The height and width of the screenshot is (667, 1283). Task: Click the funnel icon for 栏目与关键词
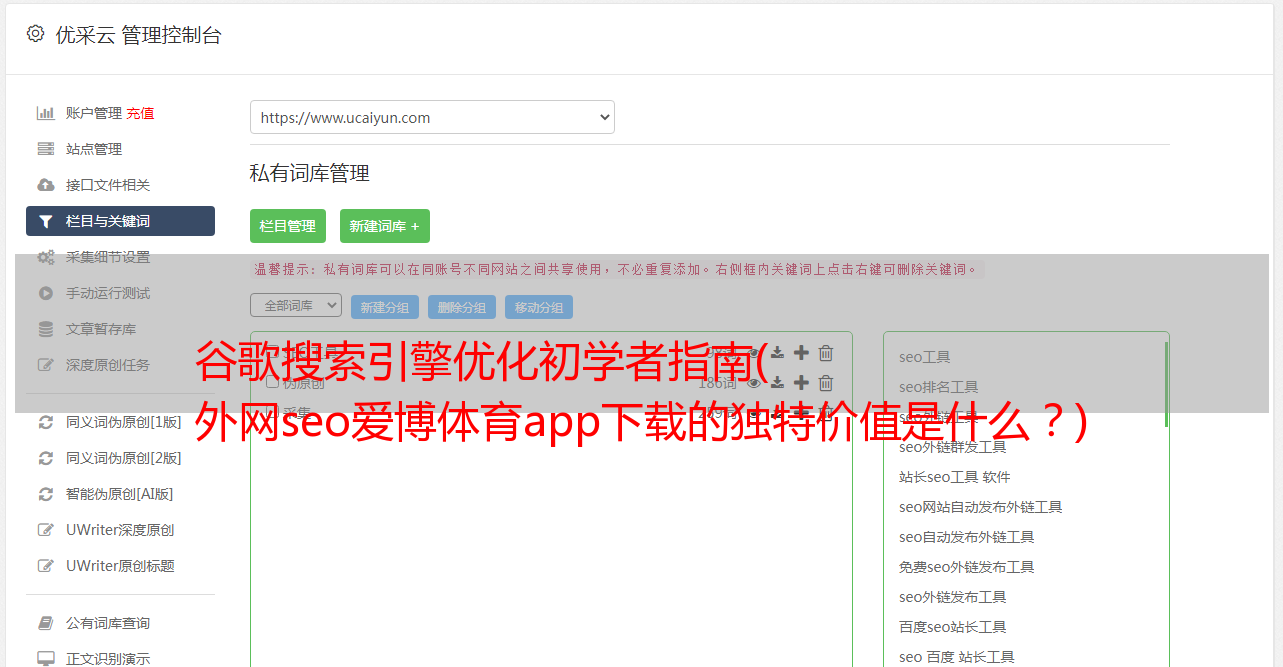pos(46,221)
